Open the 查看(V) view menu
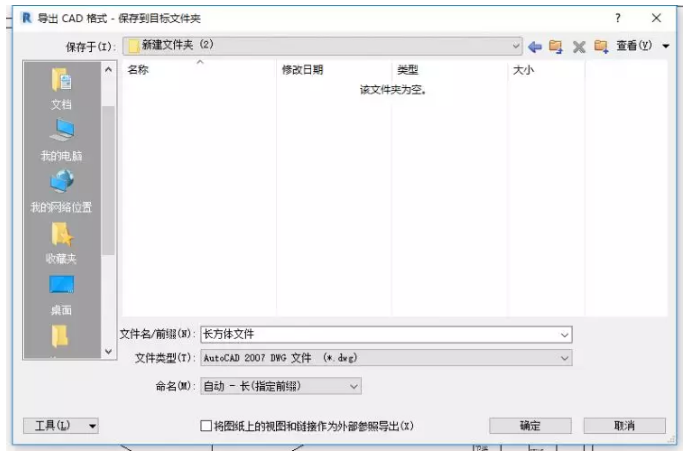This screenshot has height=455, width=691. pos(642,45)
